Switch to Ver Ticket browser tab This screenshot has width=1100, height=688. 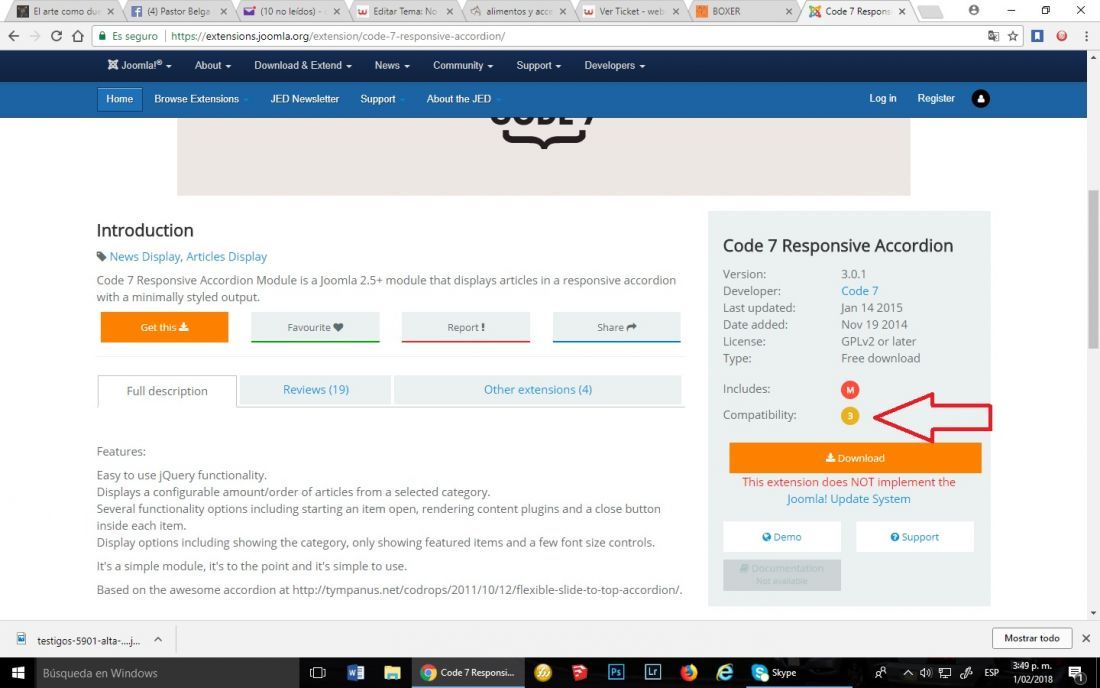click(x=631, y=11)
